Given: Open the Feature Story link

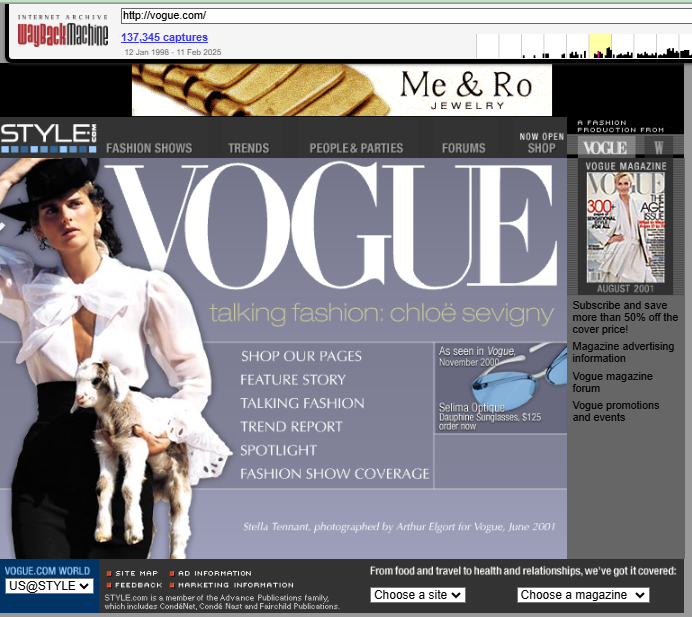Looking at the screenshot, I should pos(293,380).
